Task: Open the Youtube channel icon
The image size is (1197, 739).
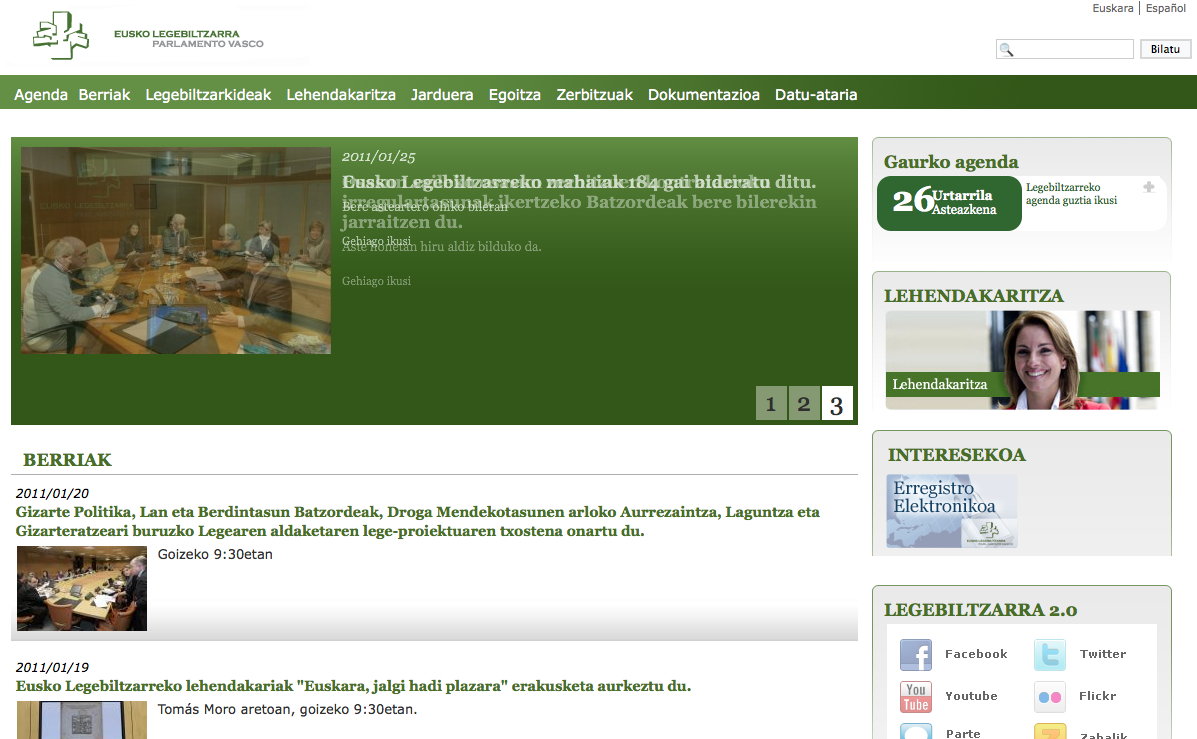Action: point(915,696)
